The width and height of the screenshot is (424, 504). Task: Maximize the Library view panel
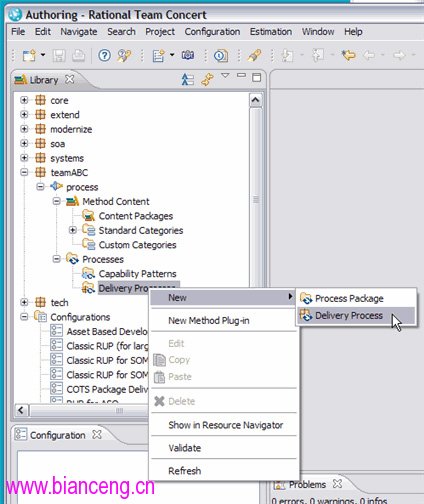[x=257, y=78]
